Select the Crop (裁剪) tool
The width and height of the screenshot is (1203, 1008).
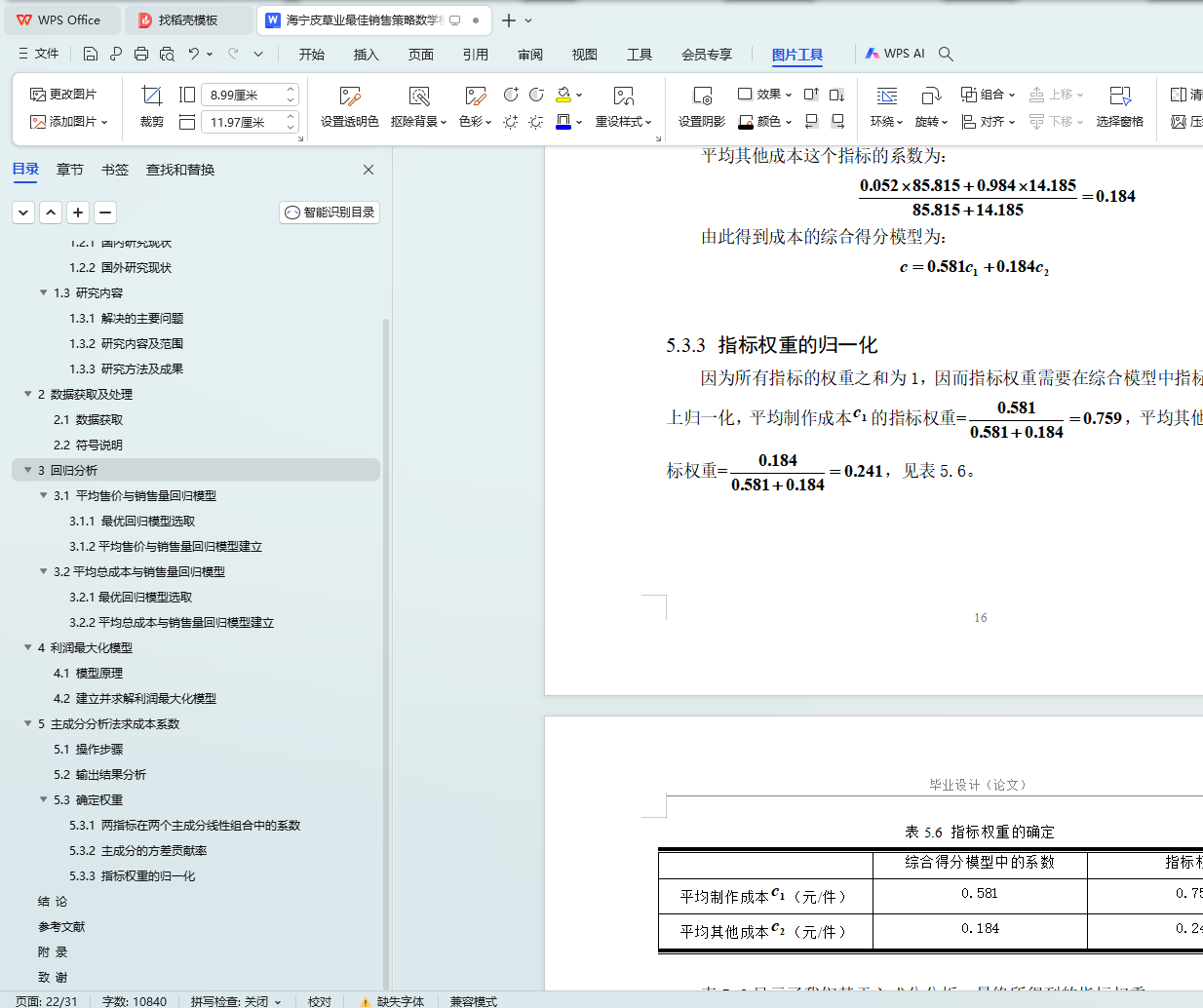pos(151,107)
